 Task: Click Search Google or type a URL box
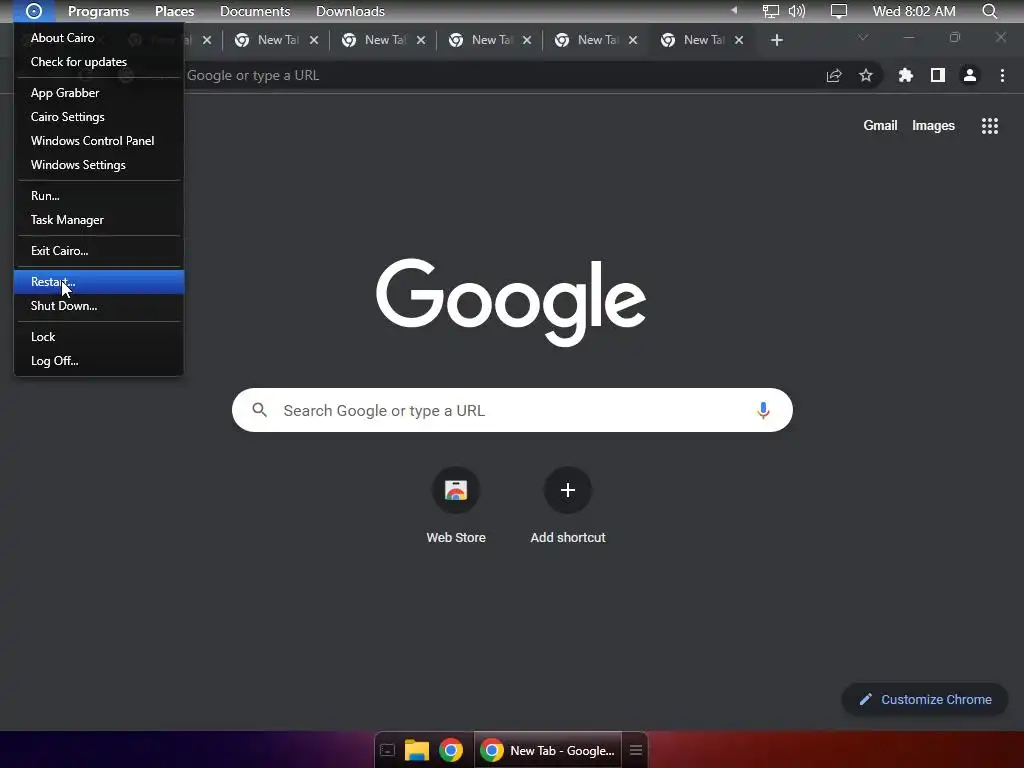(x=512, y=410)
